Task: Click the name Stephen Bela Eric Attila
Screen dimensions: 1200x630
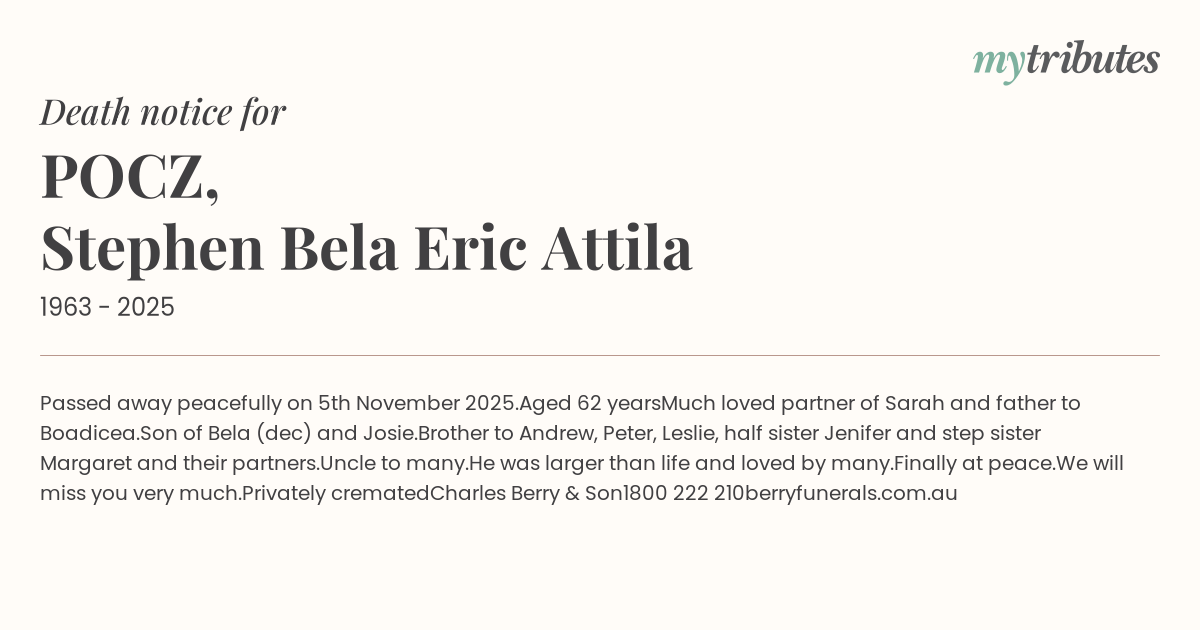Action: pos(366,248)
